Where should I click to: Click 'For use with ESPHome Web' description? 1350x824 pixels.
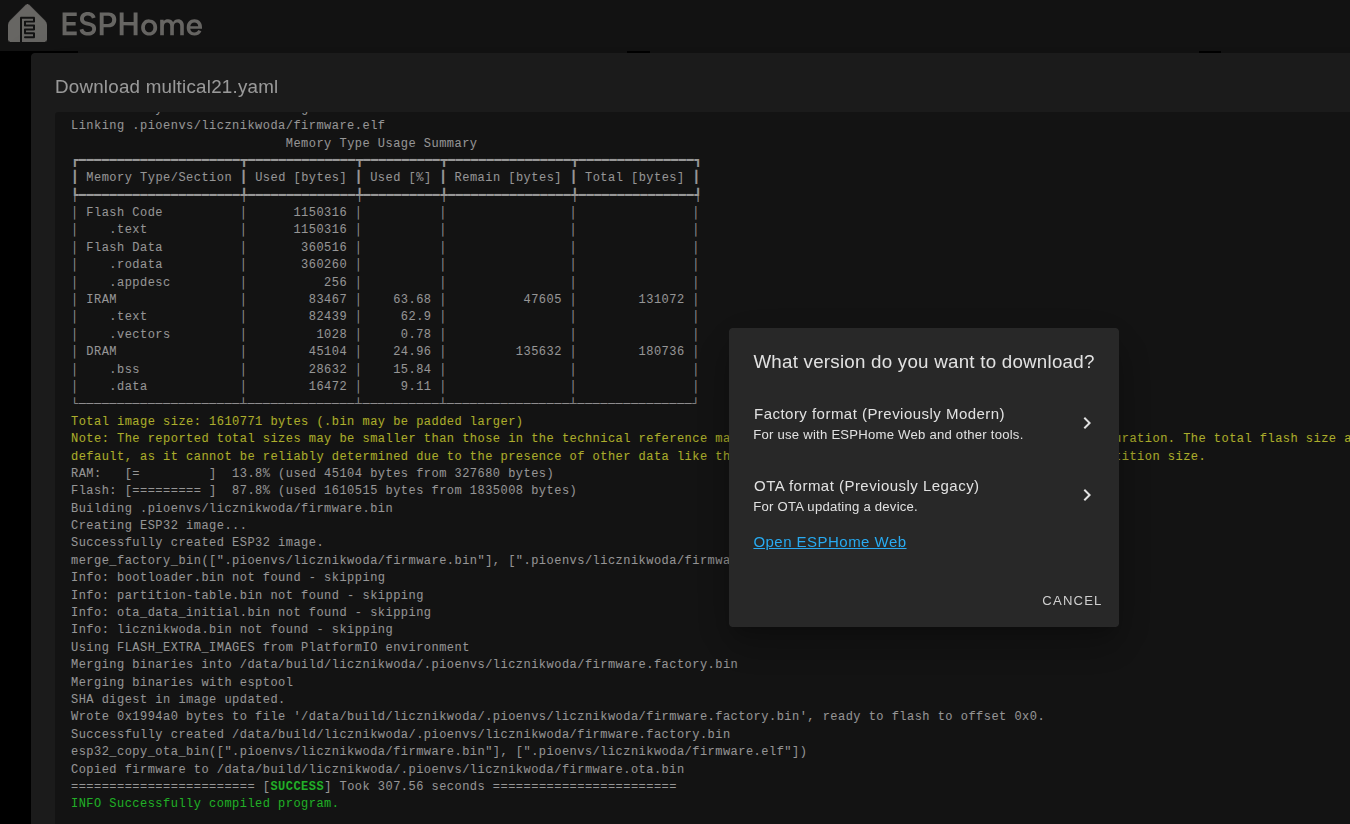click(887, 435)
